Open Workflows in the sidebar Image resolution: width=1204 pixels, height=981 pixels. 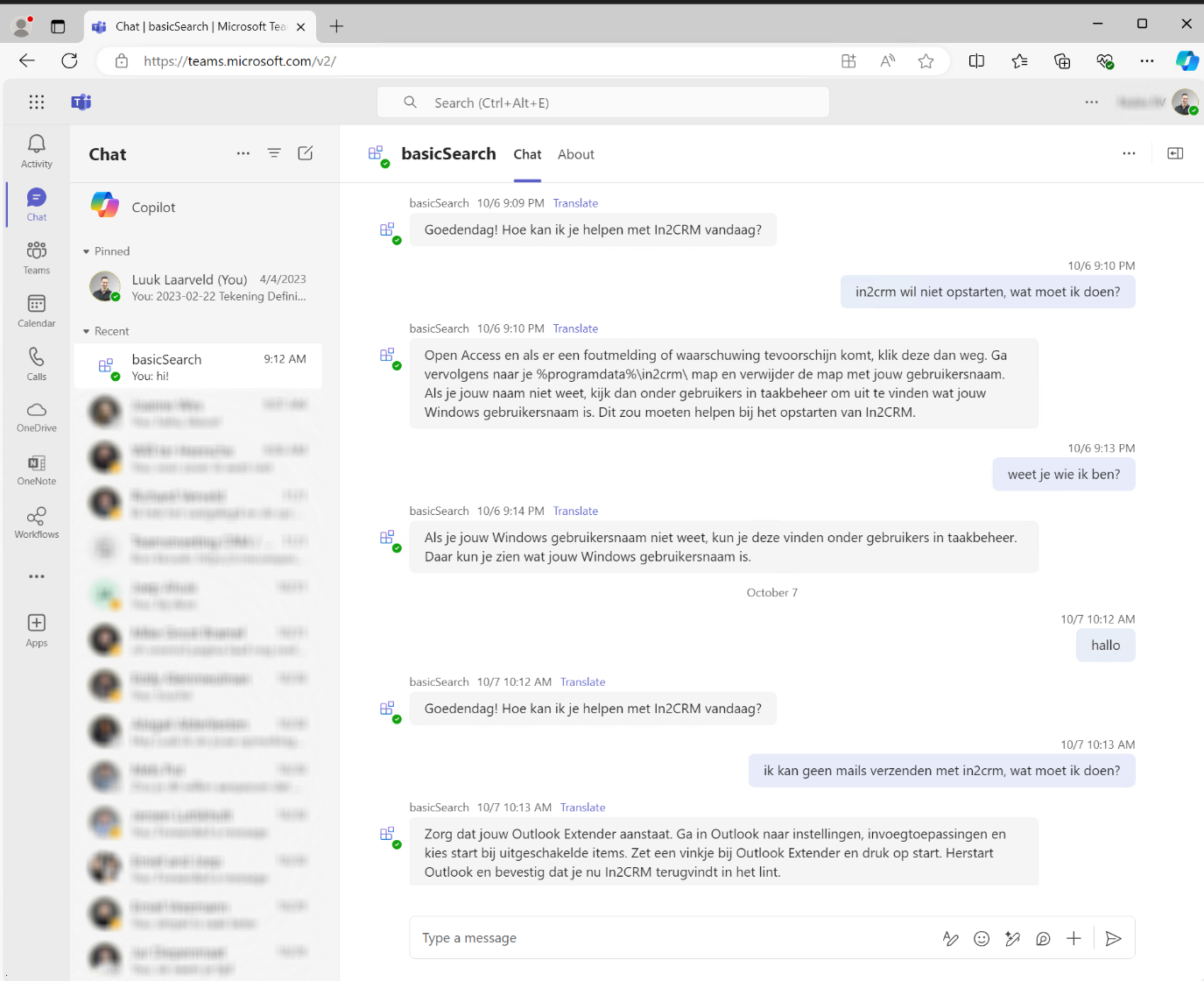[x=36, y=523]
